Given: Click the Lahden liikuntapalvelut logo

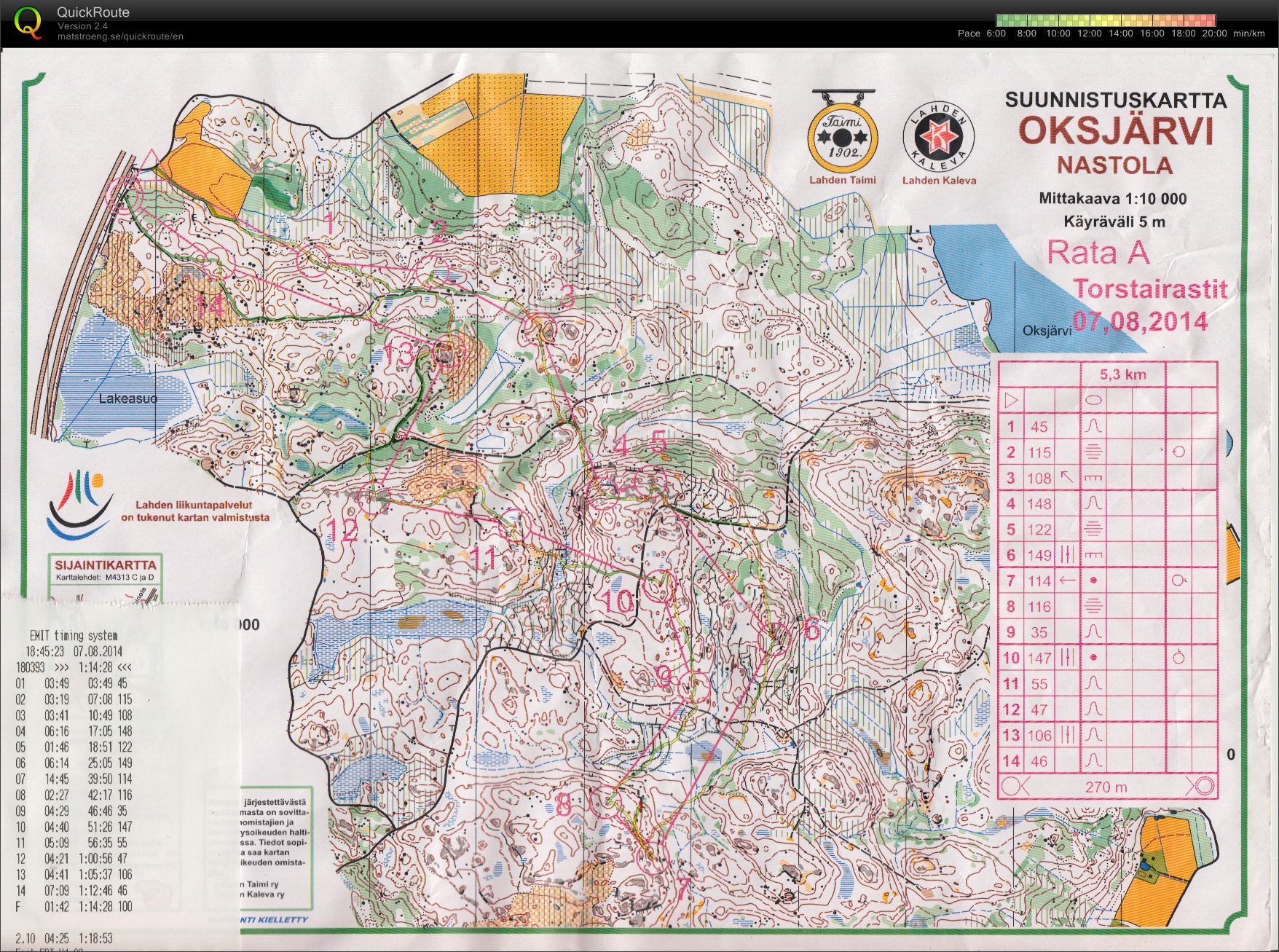Looking at the screenshot, I should 79,504.
